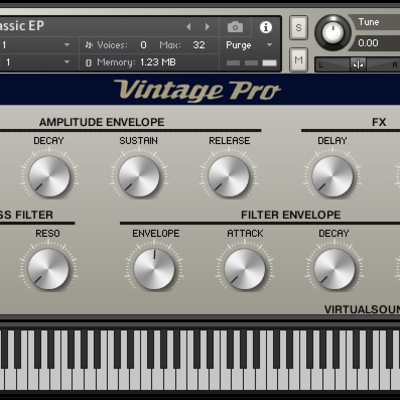
Task: Click the Voices note icon
Action: click(88, 45)
